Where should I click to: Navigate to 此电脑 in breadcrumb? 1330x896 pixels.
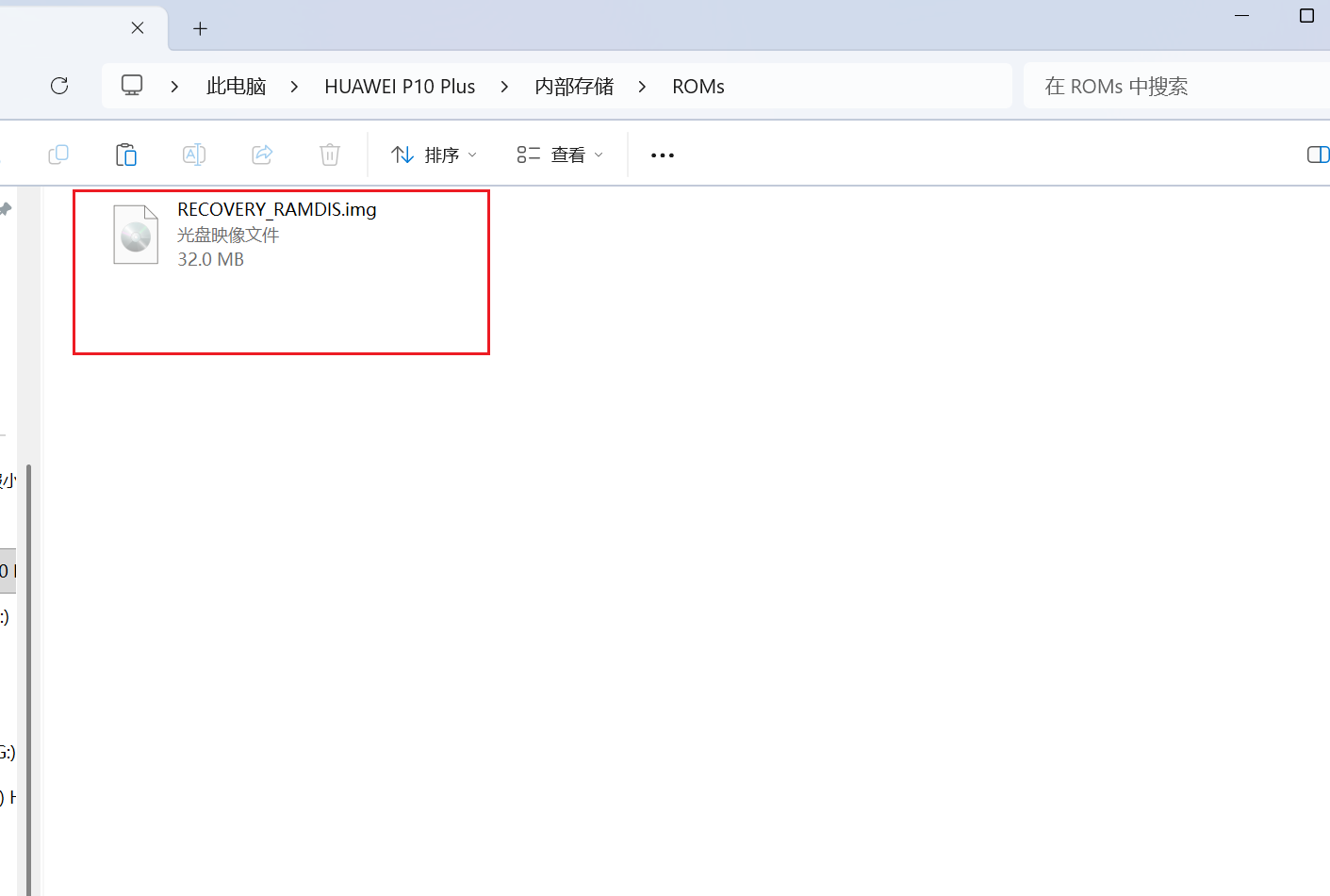(236, 87)
